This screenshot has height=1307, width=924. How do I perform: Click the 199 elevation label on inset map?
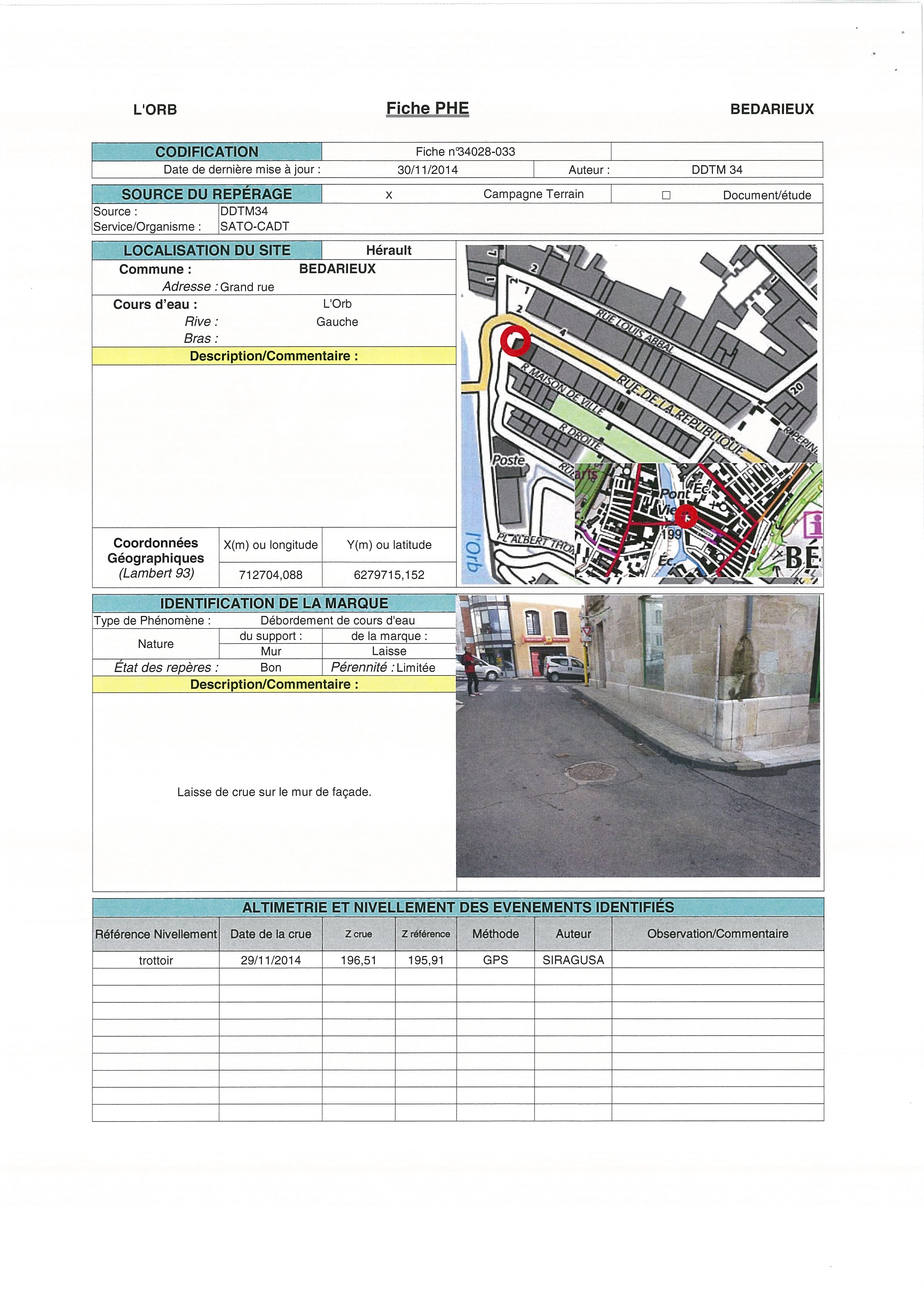click(x=671, y=534)
